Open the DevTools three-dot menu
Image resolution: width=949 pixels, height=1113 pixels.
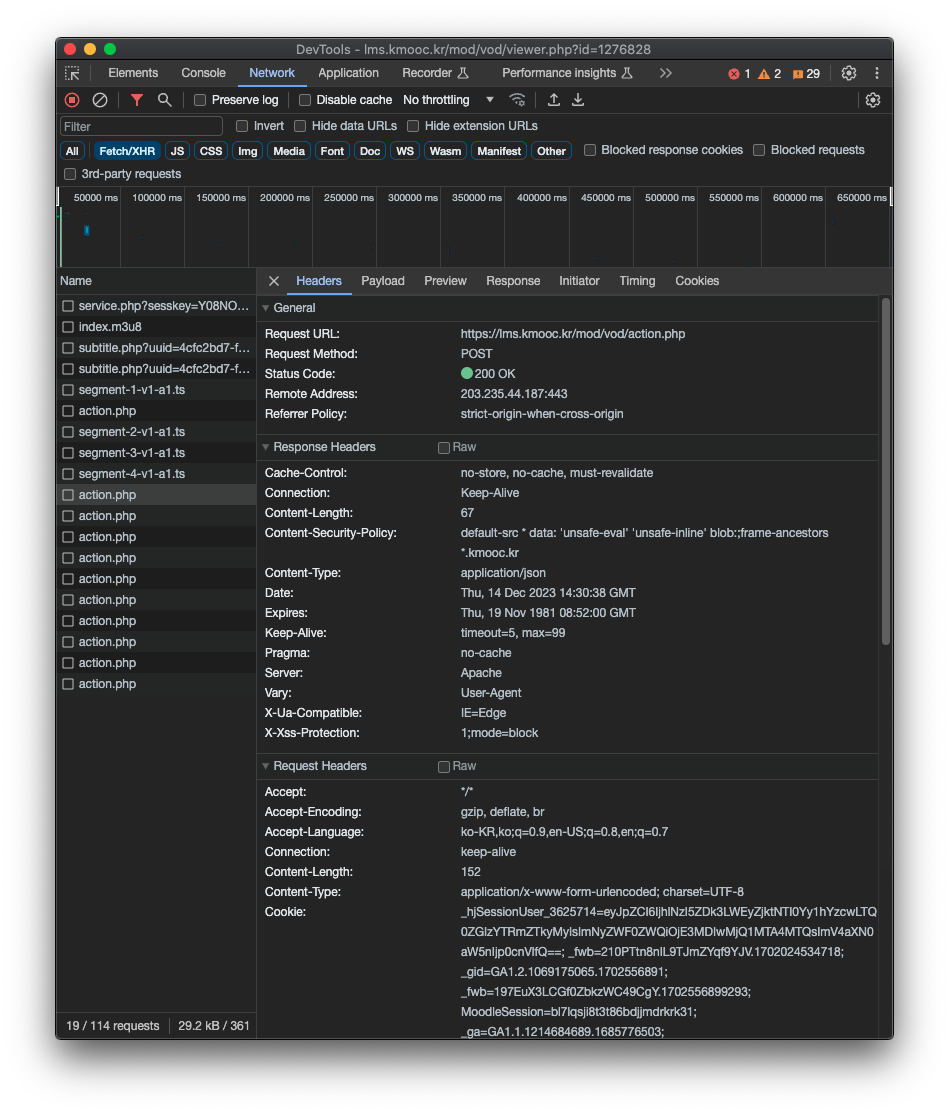click(x=877, y=73)
